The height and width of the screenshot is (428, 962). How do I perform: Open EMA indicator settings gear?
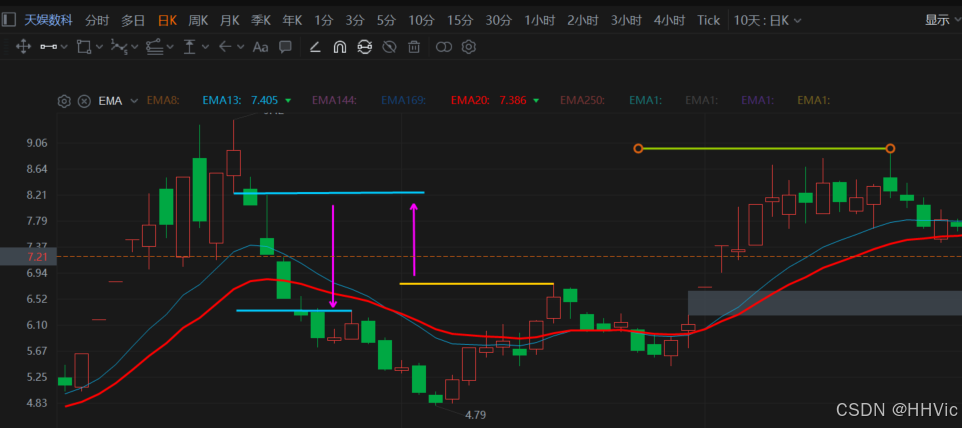coord(64,101)
